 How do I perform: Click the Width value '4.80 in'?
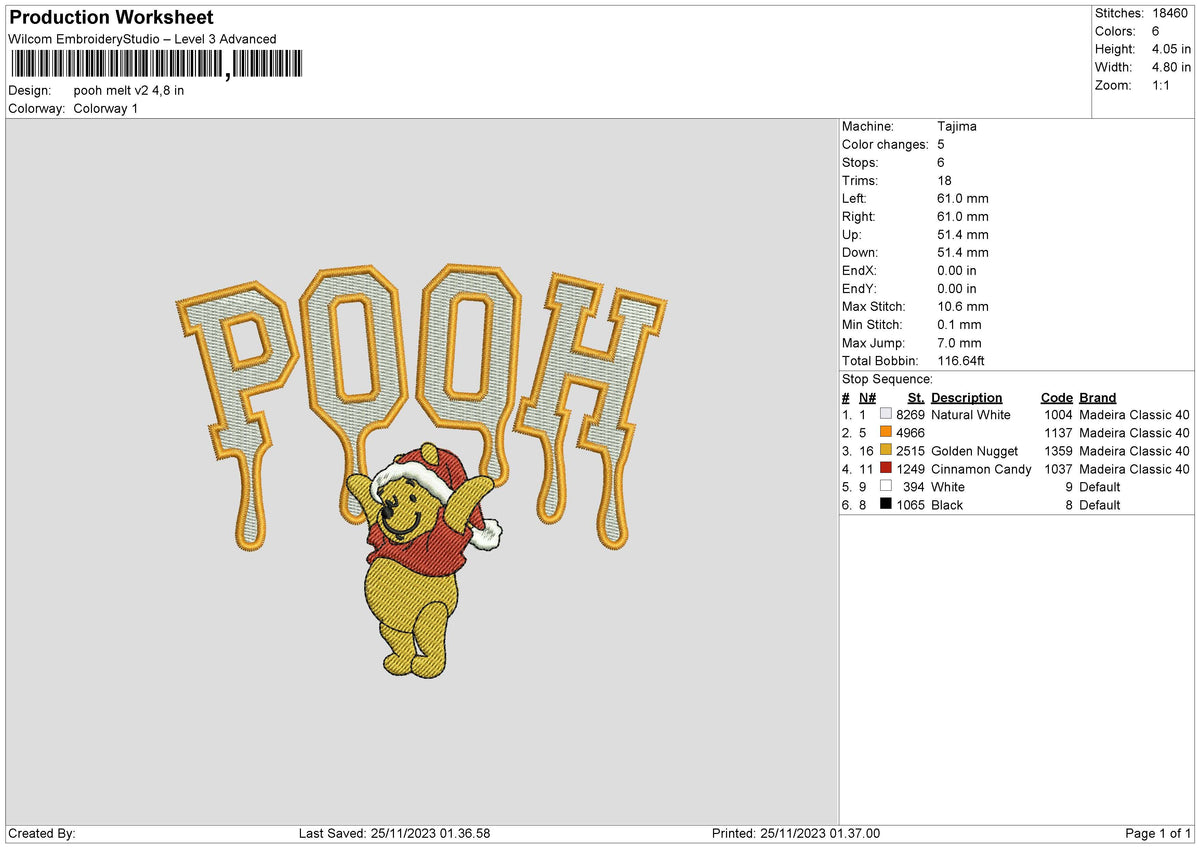(1171, 67)
